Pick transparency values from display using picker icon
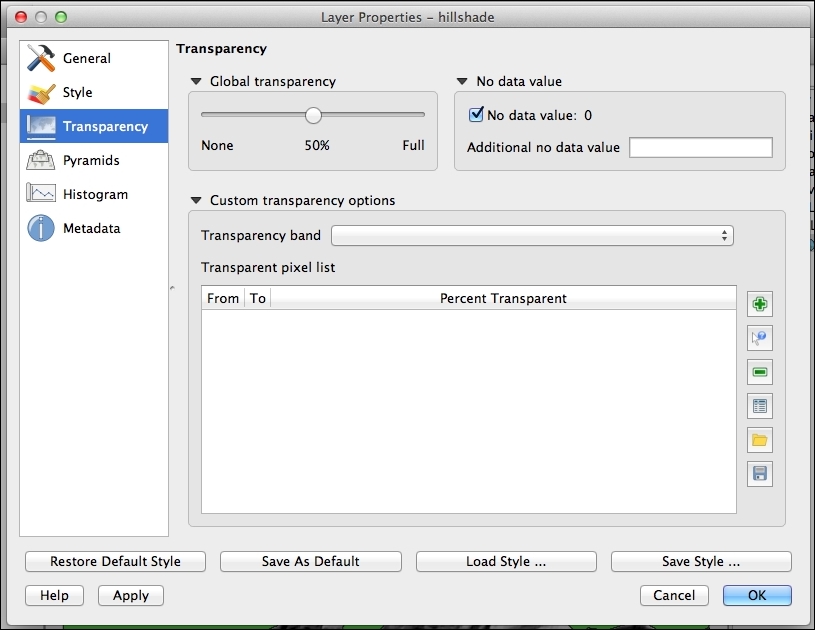The width and height of the screenshot is (815, 630). 759,337
